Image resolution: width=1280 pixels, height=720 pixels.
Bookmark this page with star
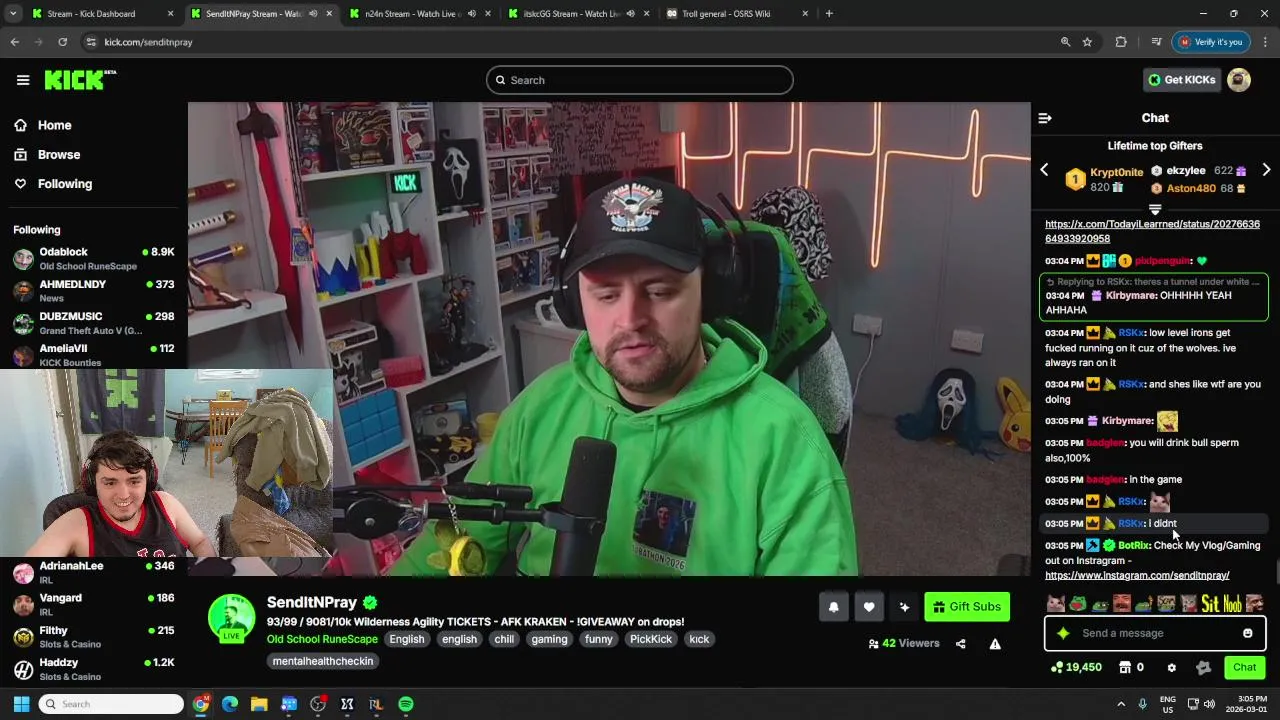[x=1087, y=42]
